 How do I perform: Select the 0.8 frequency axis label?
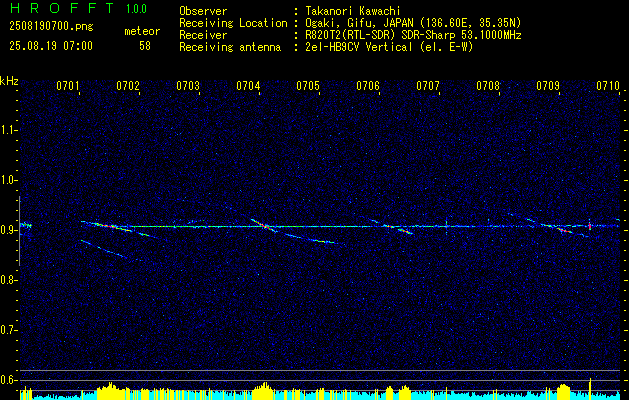(8, 280)
